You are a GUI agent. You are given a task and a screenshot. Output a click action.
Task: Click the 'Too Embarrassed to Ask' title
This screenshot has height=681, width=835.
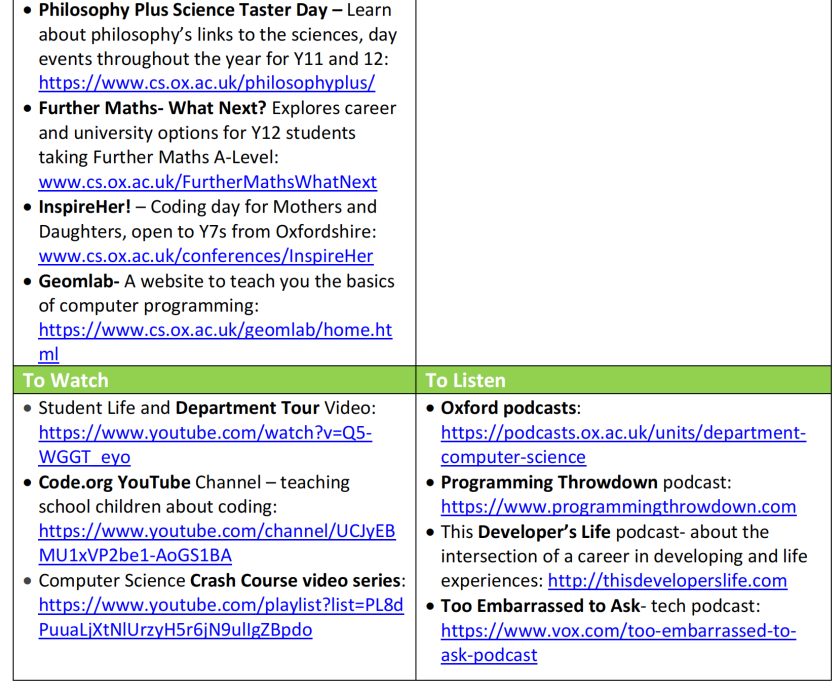tap(541, 606)
